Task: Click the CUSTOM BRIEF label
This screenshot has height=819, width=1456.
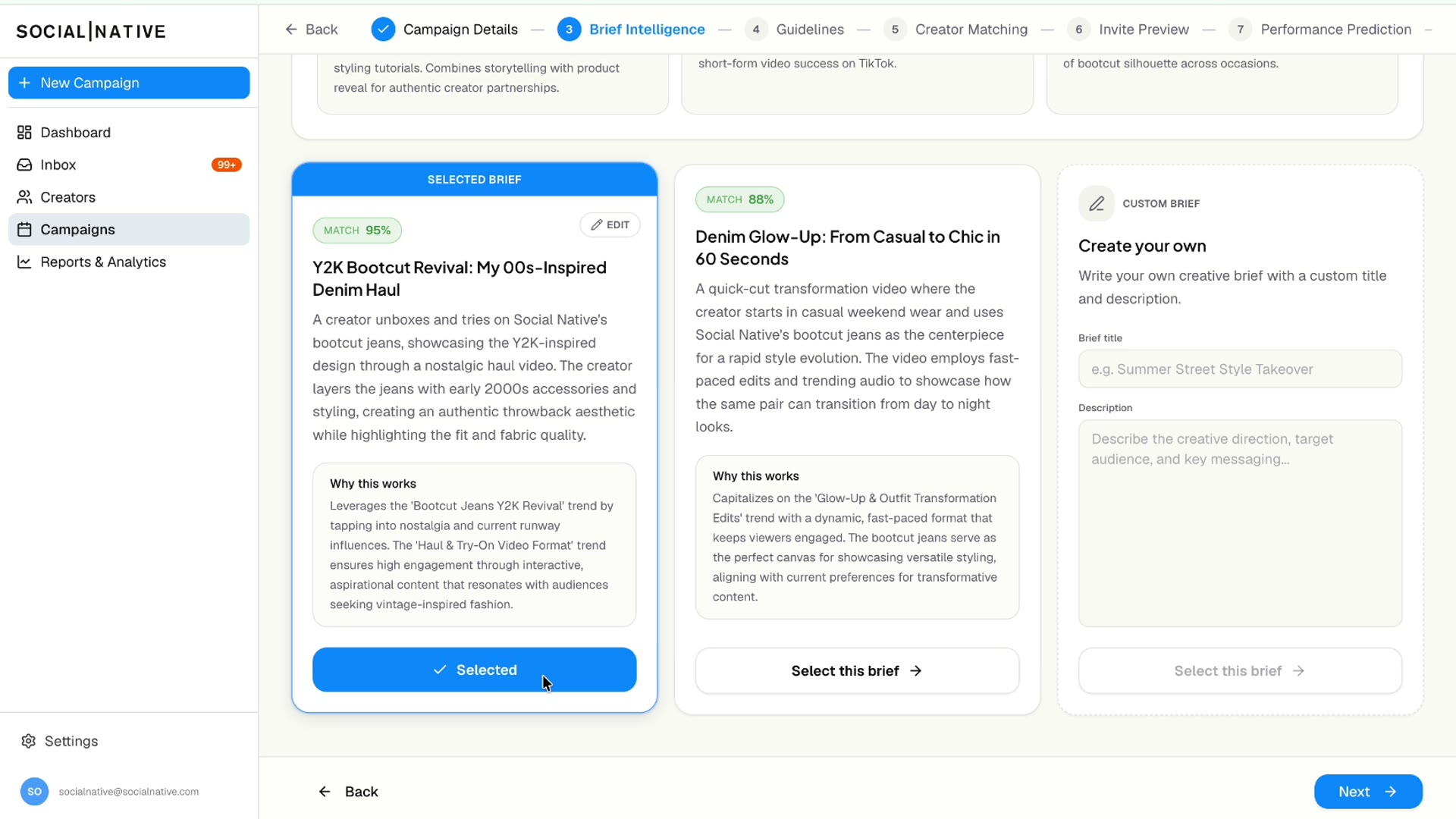Action: coord(1161,203)
